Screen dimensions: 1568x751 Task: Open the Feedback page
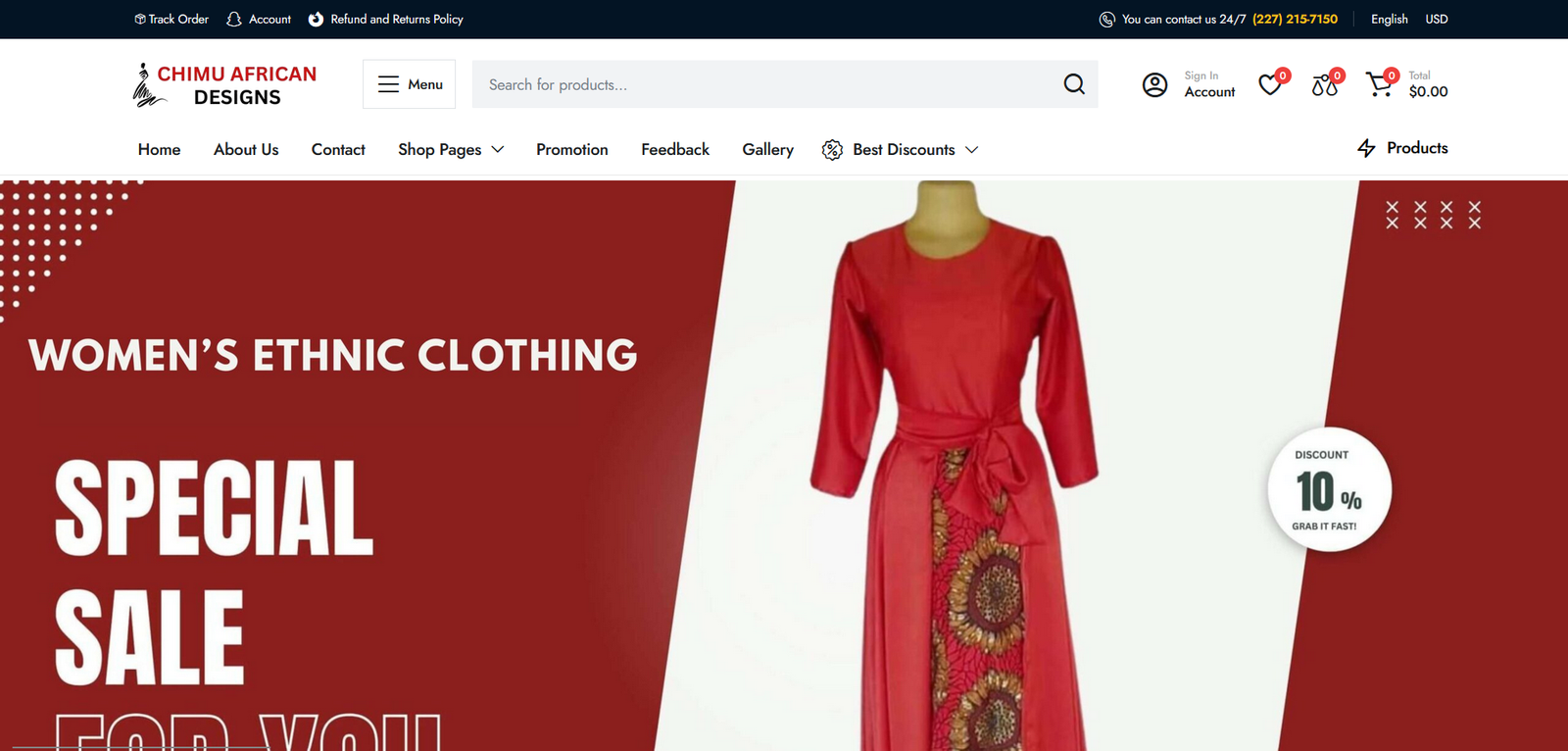pos(675,149)
